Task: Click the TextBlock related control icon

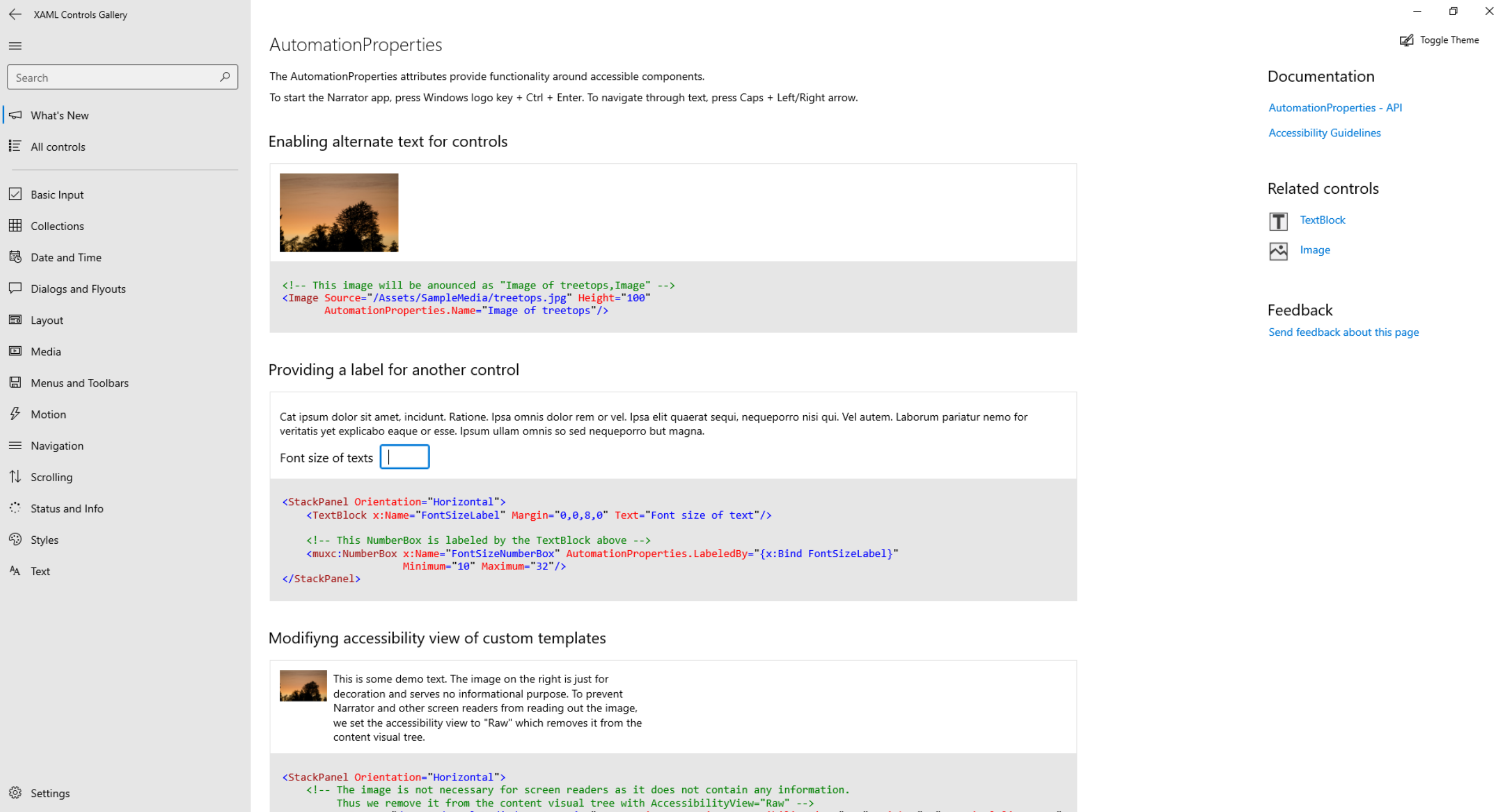Action: (x=1278, y=221)
